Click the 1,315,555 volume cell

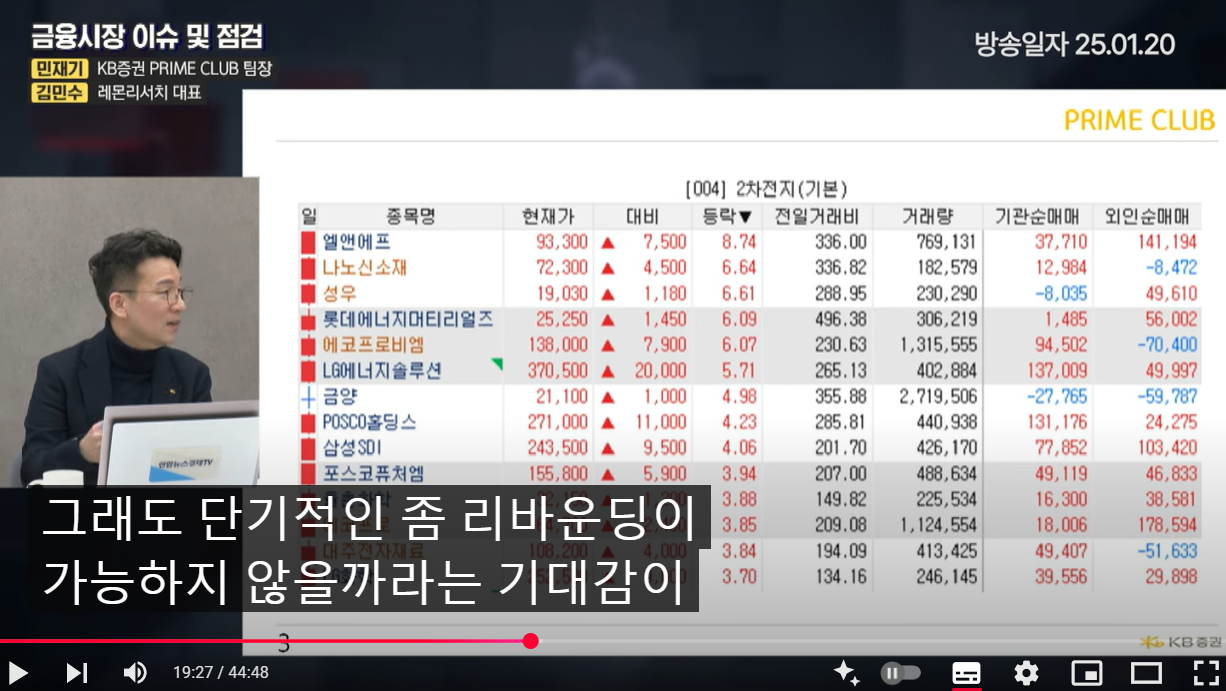click(938, 345)
